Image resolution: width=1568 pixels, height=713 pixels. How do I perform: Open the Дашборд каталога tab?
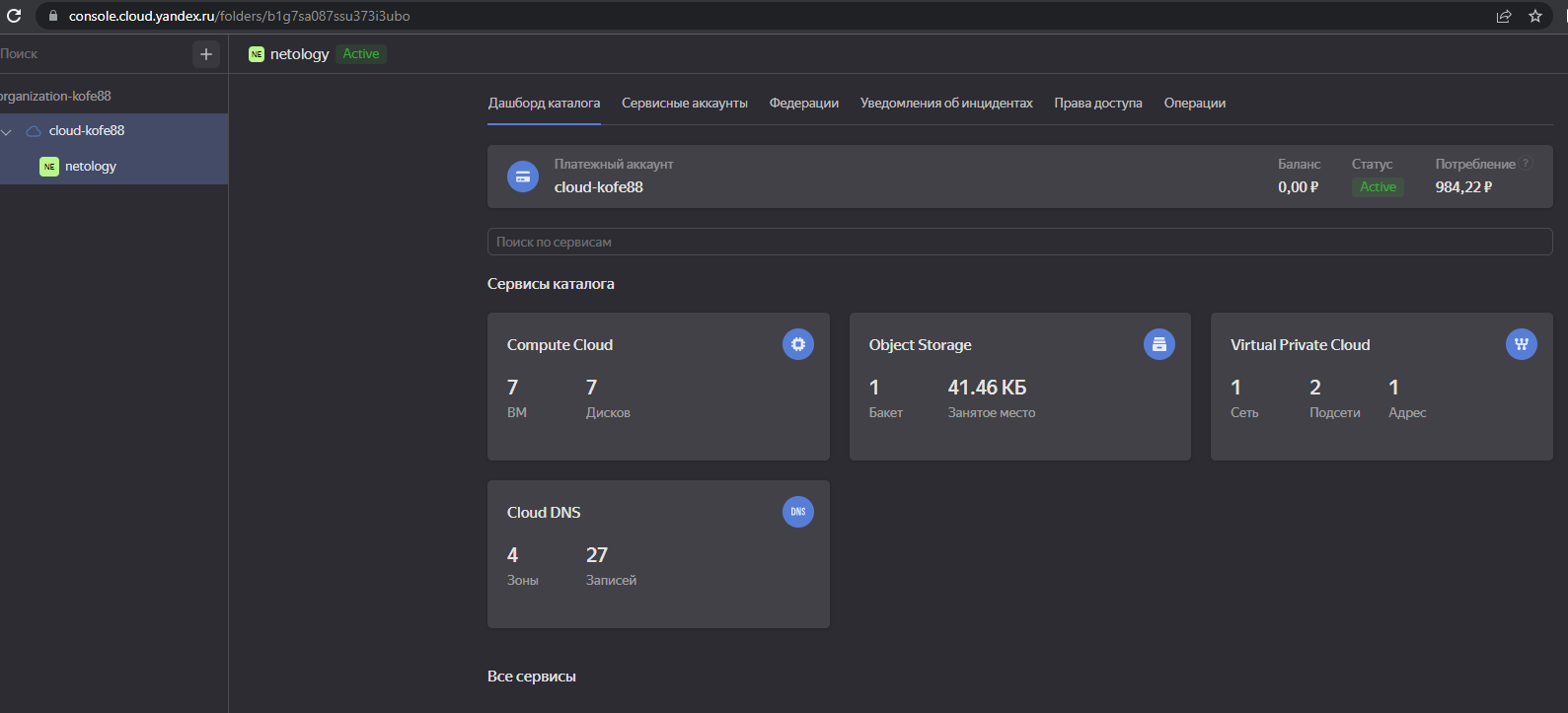coord(544,103)
